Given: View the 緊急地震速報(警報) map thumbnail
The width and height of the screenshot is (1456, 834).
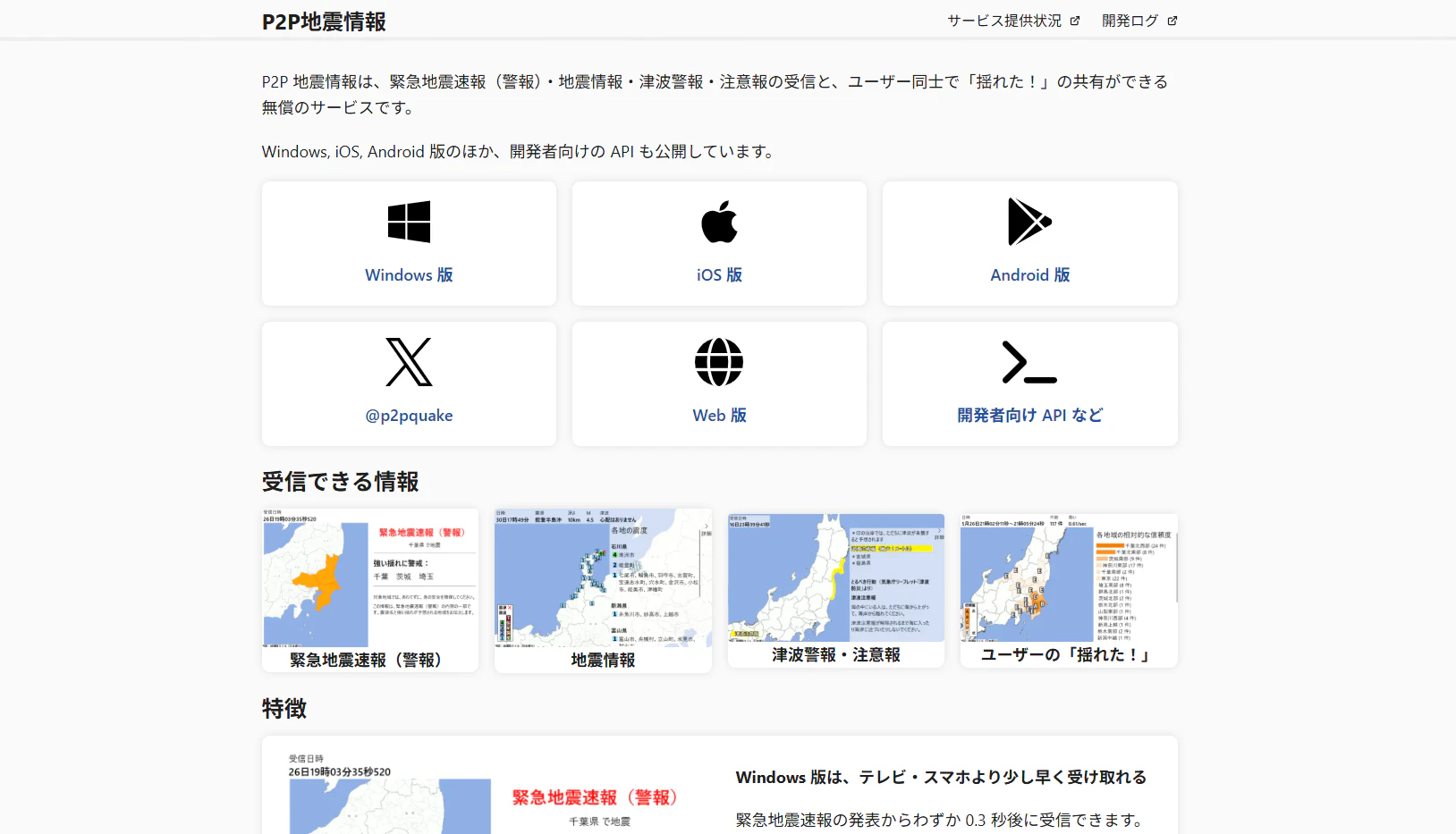Looking at the screenshot, I should tap(370, 578).
